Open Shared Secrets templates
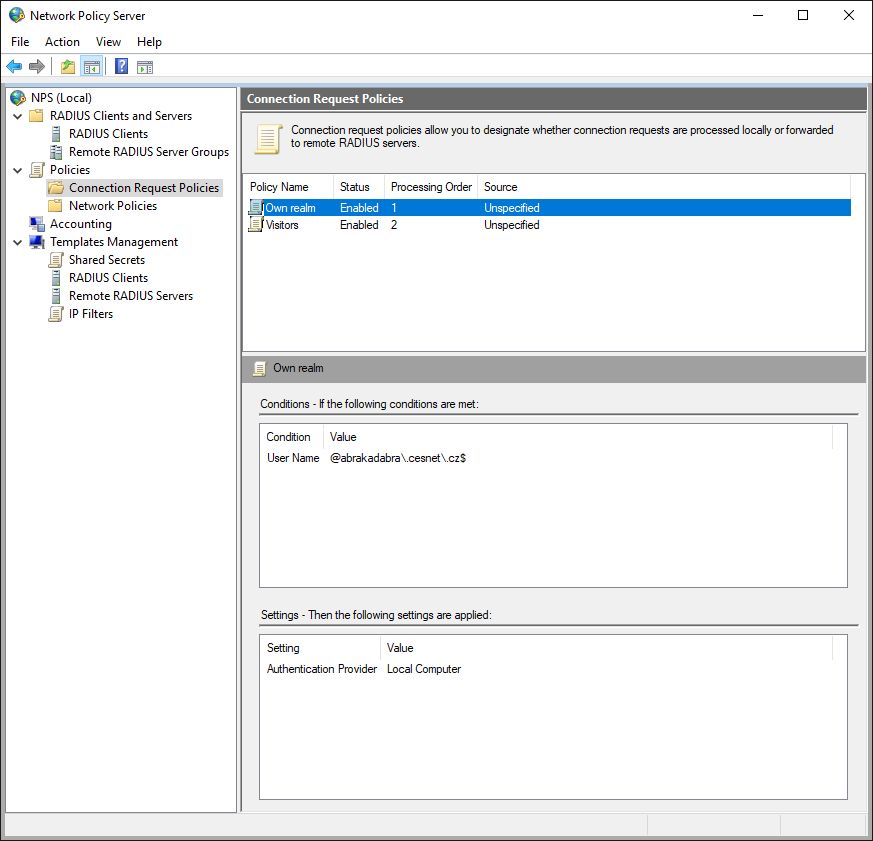The image size is (873, 841). pyautogui.click(x=107, y=260)
